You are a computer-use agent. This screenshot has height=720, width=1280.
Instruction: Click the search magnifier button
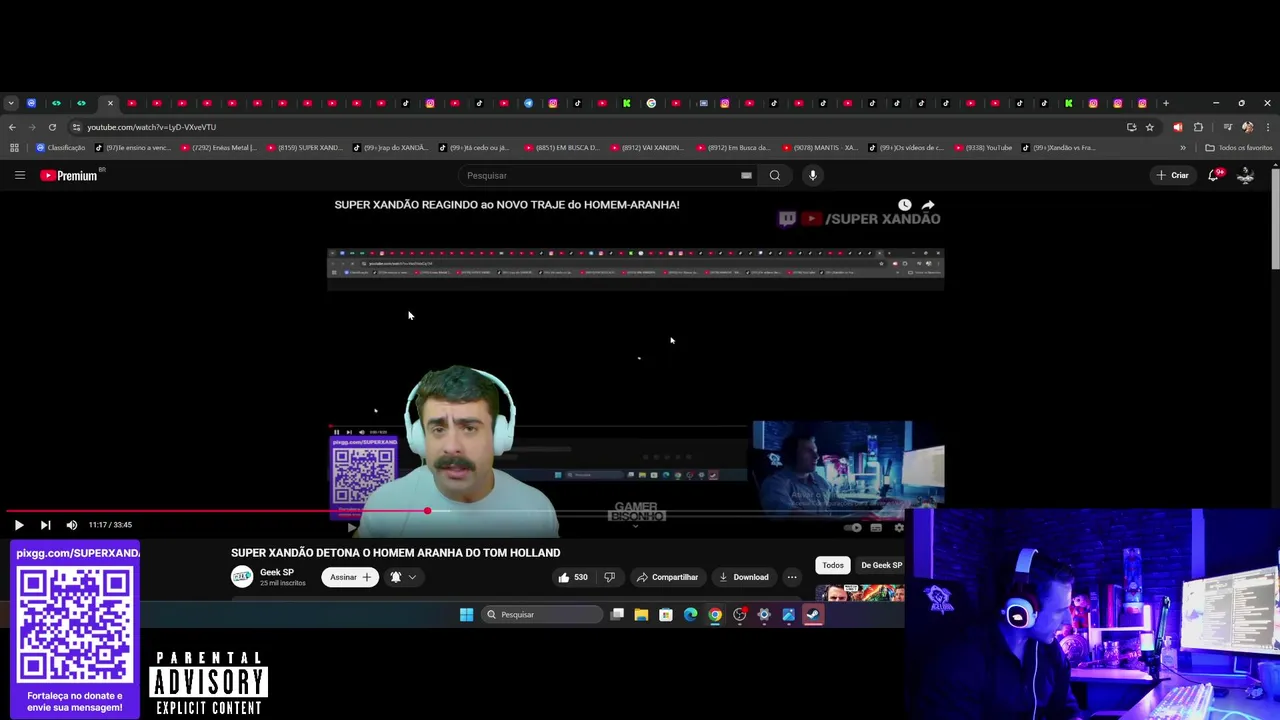774,175
